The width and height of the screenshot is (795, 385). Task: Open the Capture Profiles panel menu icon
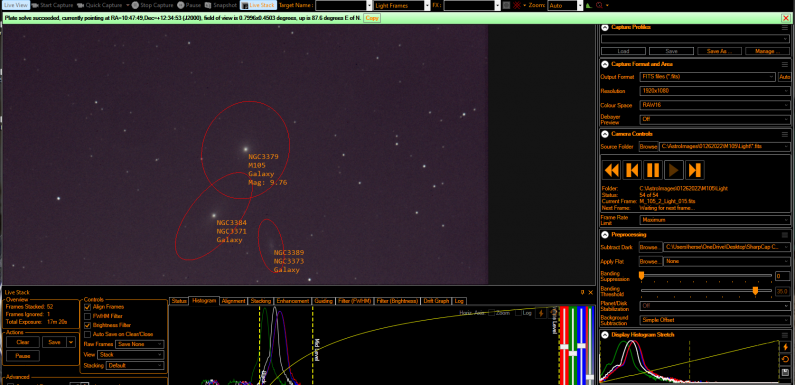coord(785,27)
